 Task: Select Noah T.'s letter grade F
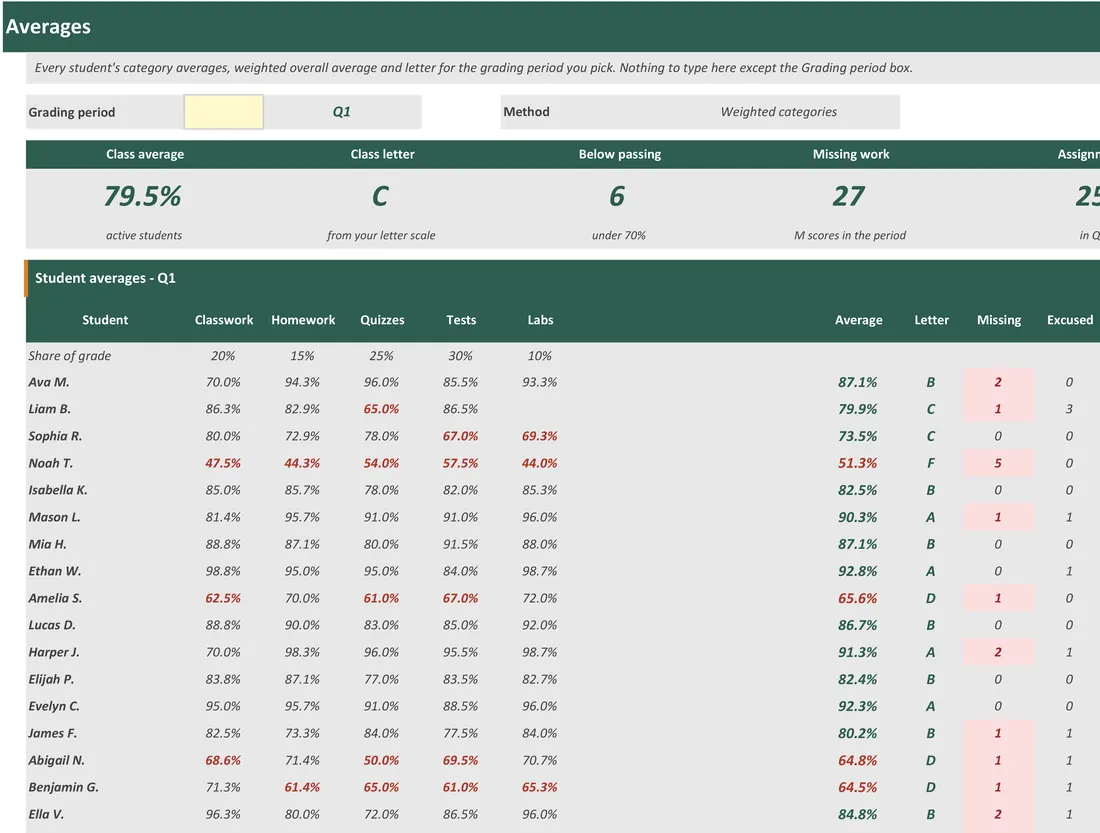click(x=930, y=463)
